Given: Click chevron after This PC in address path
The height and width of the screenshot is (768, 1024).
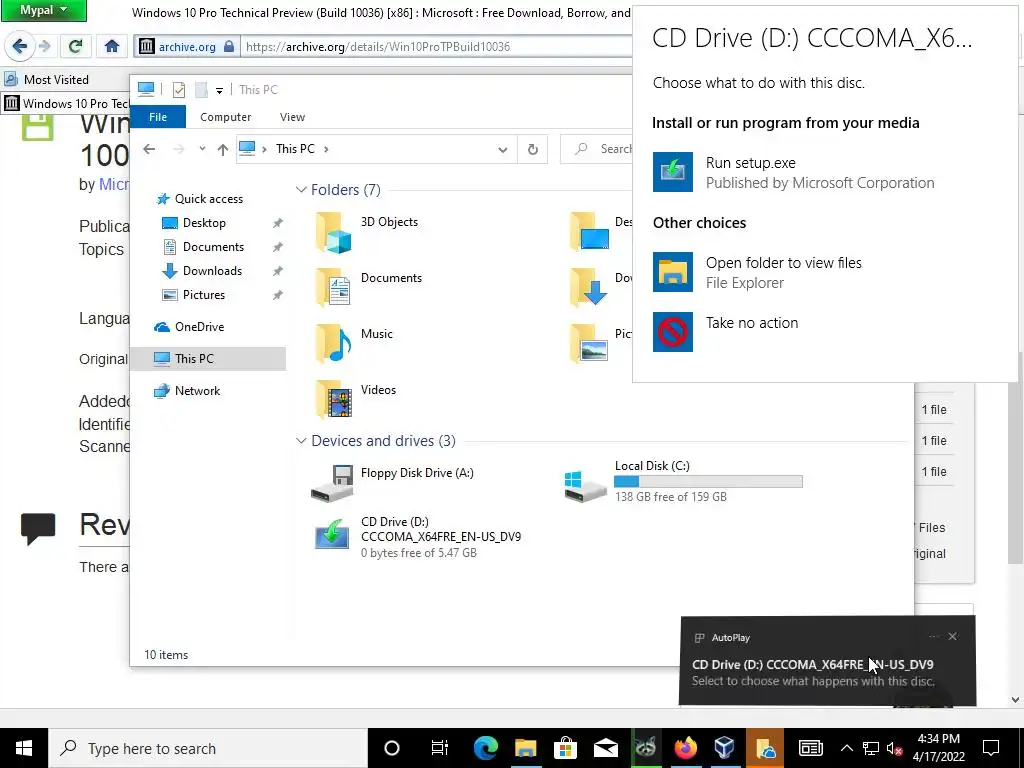Looking at the screenshot, I should [326, 149].
